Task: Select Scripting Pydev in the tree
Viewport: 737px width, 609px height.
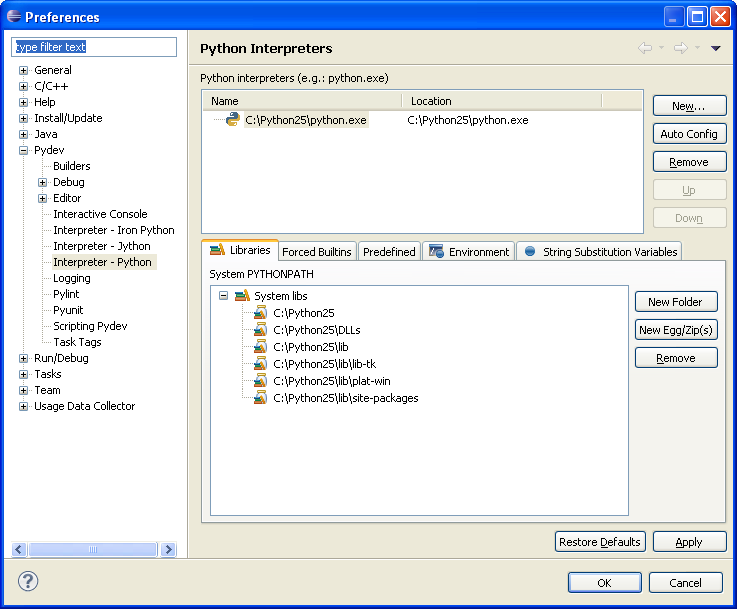Action: 90,326
